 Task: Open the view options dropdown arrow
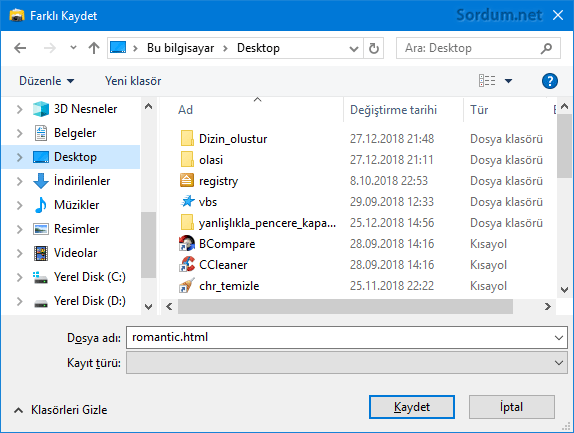508,81
